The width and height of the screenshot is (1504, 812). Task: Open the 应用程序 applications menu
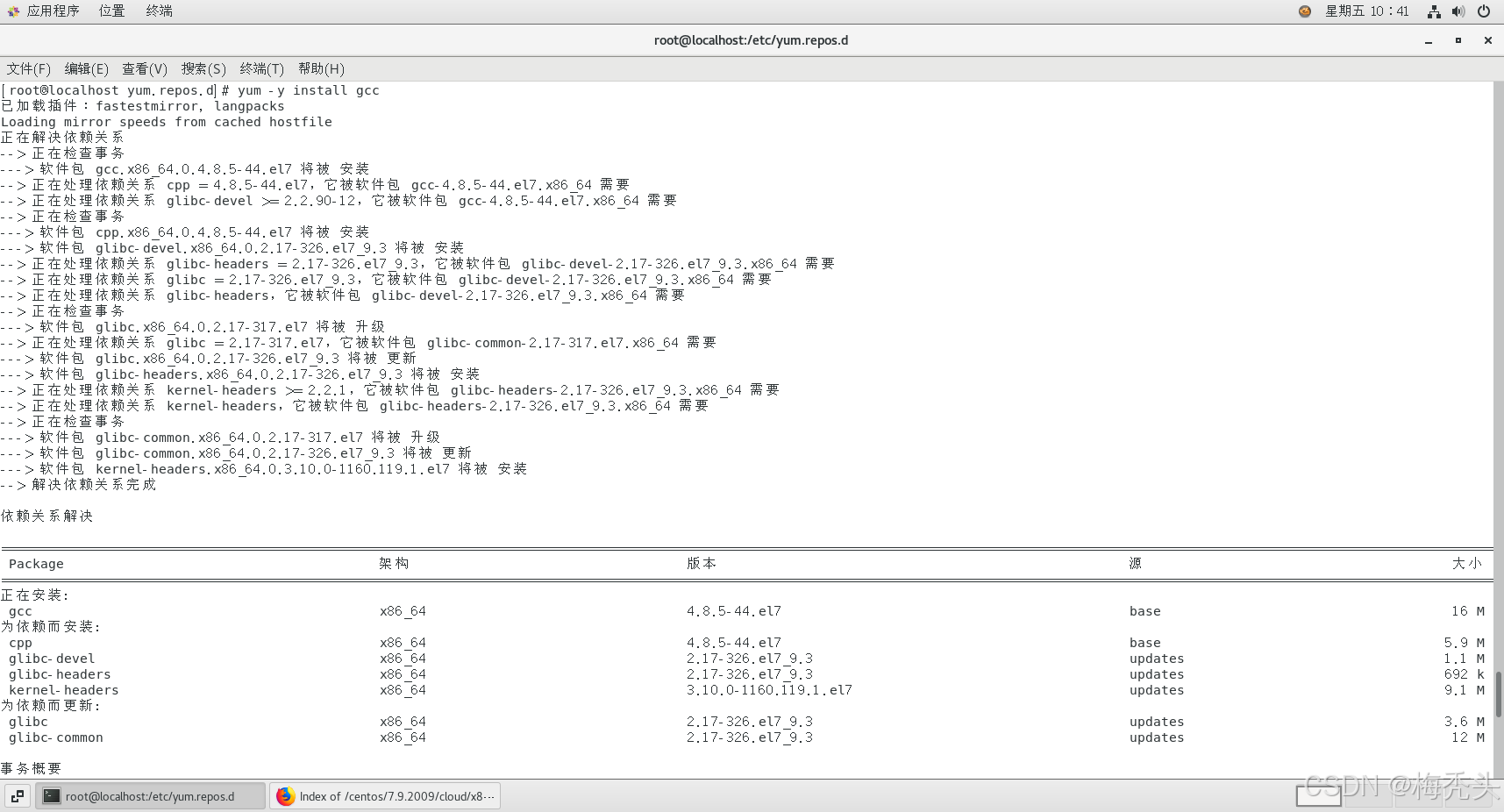(x=53, y=11)
